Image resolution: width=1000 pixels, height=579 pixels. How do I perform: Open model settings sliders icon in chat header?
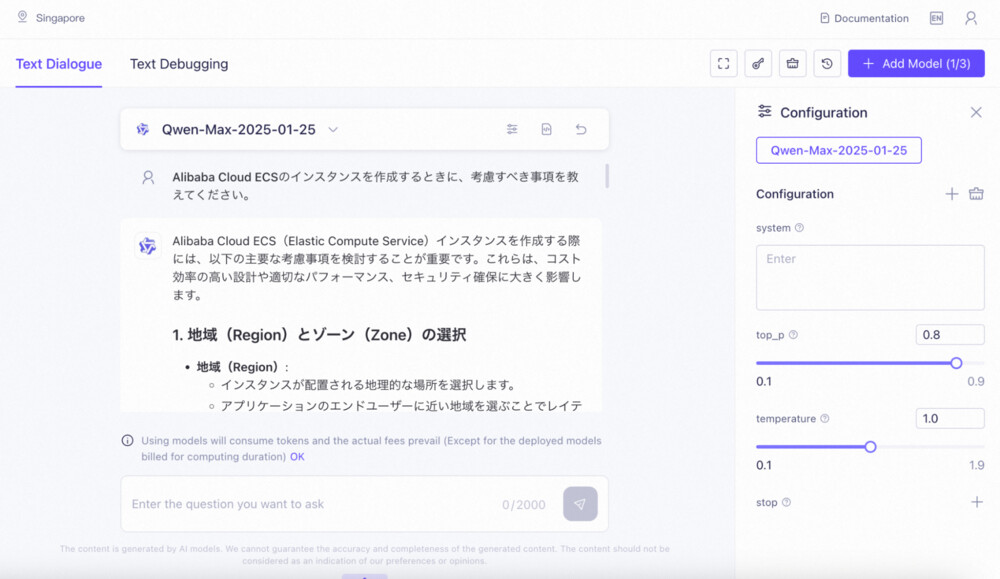[x=512, y=129]
